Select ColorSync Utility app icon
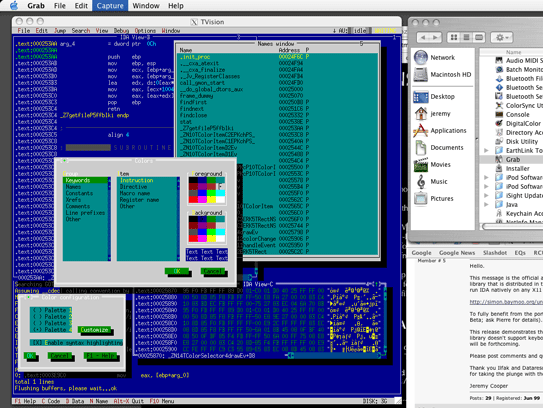The image size is (543, 408). [x=499, y=105]
